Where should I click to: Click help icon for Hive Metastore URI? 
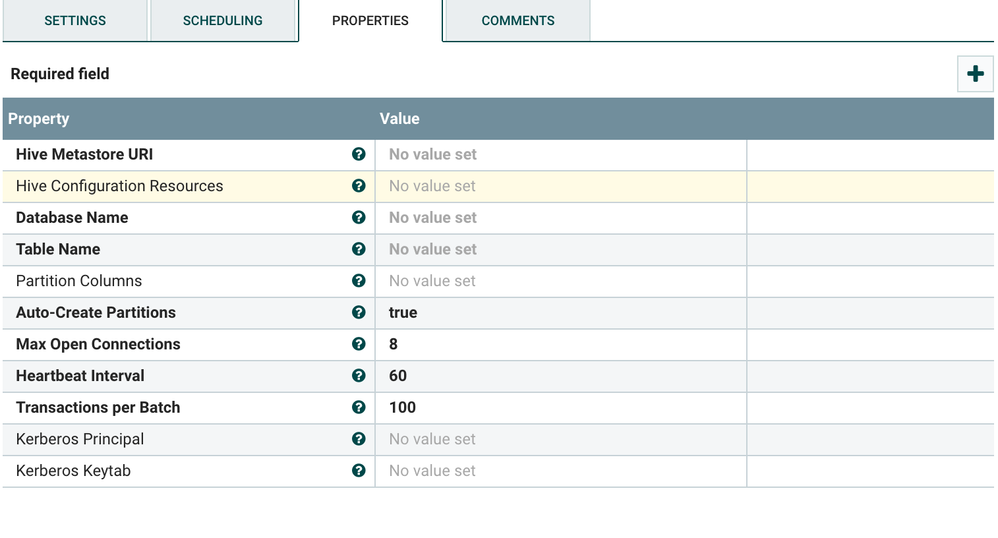(358, 154)
